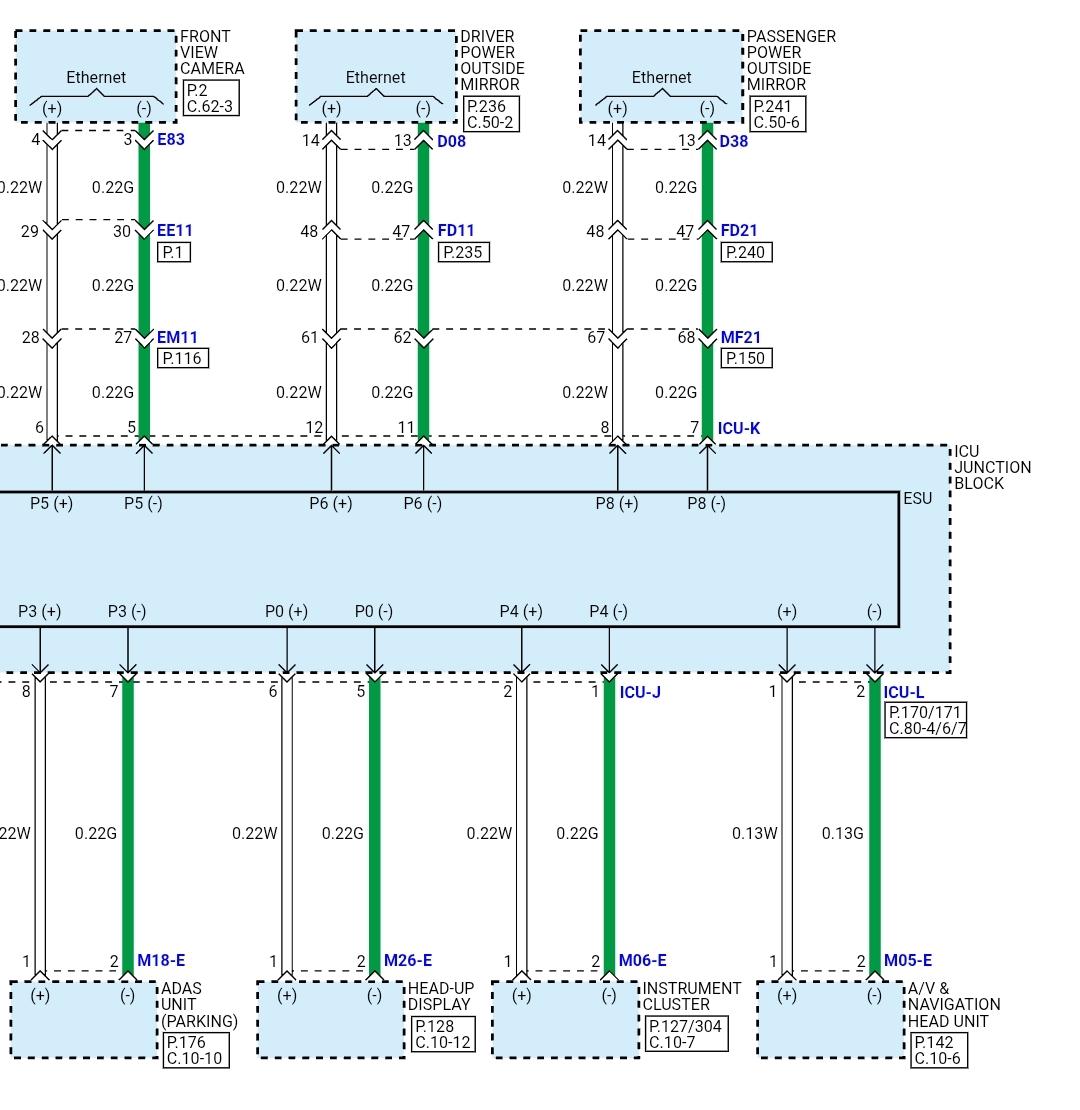Select the ICU-J connector label

[x=640, y=692]
